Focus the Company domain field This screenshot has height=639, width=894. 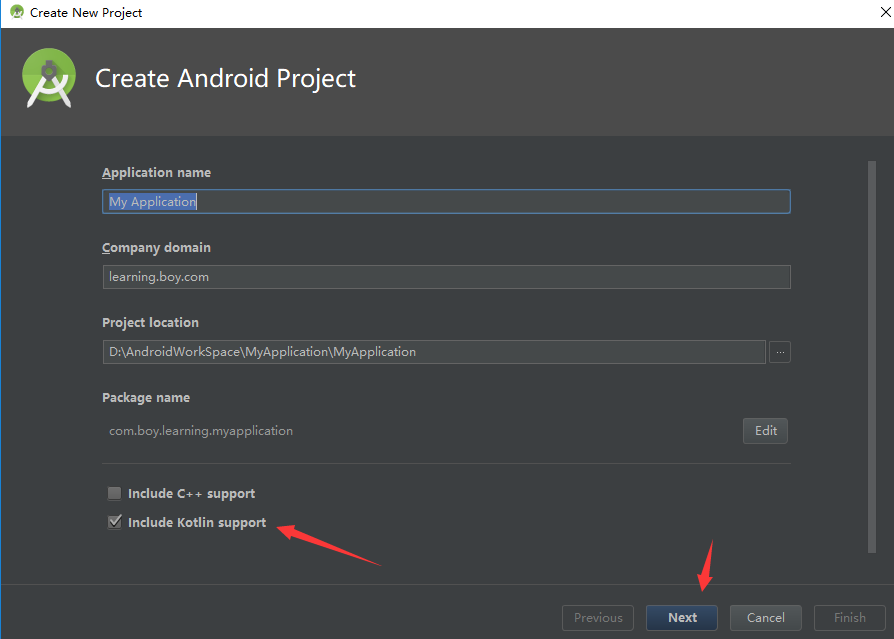coord(446,277)
